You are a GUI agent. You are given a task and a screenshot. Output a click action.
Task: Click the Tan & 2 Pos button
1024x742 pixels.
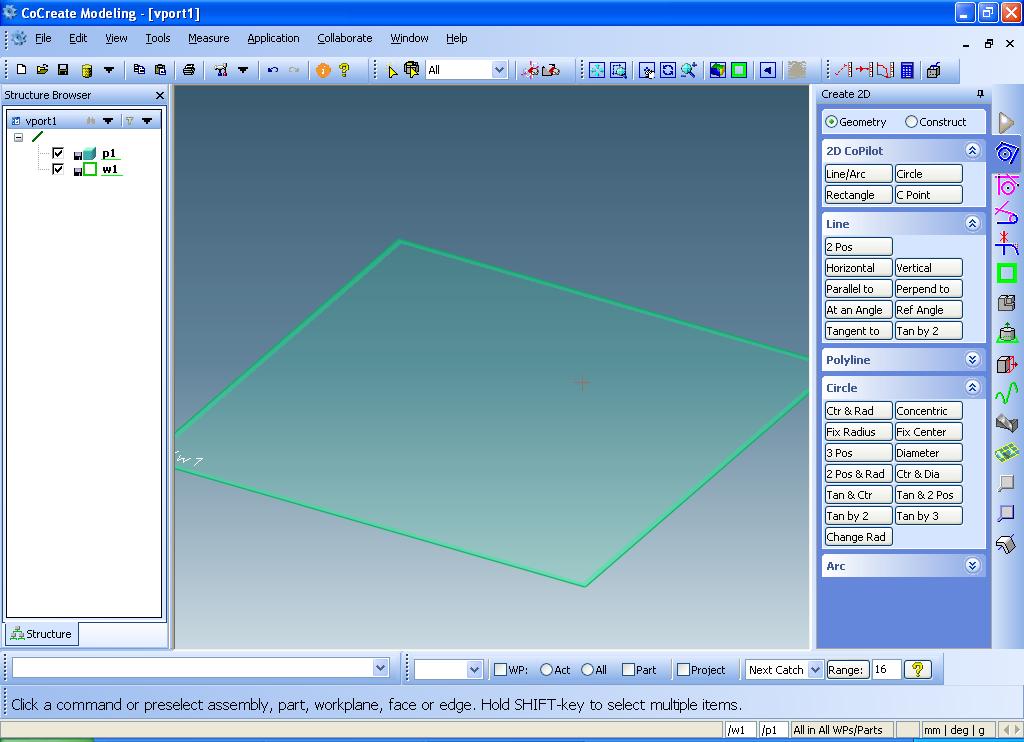(928, 494)
